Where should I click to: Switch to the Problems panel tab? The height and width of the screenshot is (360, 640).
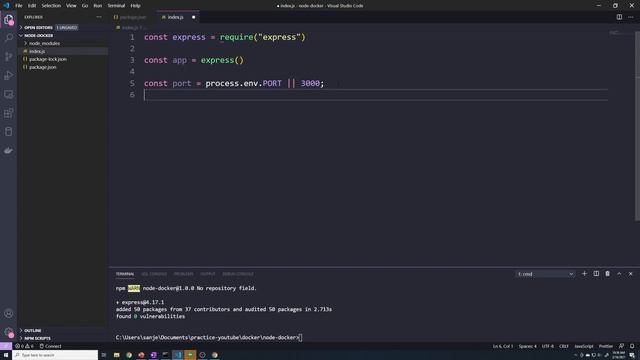coord(184,274)
